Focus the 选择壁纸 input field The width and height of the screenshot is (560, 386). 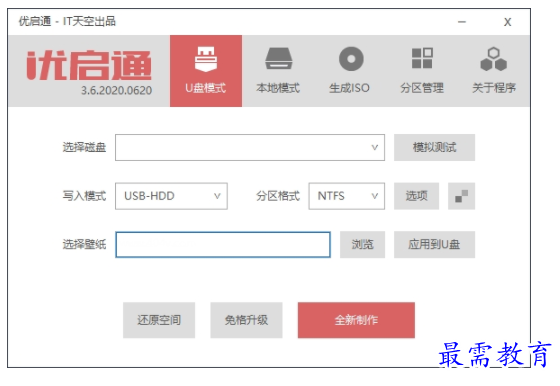(223, 245)
